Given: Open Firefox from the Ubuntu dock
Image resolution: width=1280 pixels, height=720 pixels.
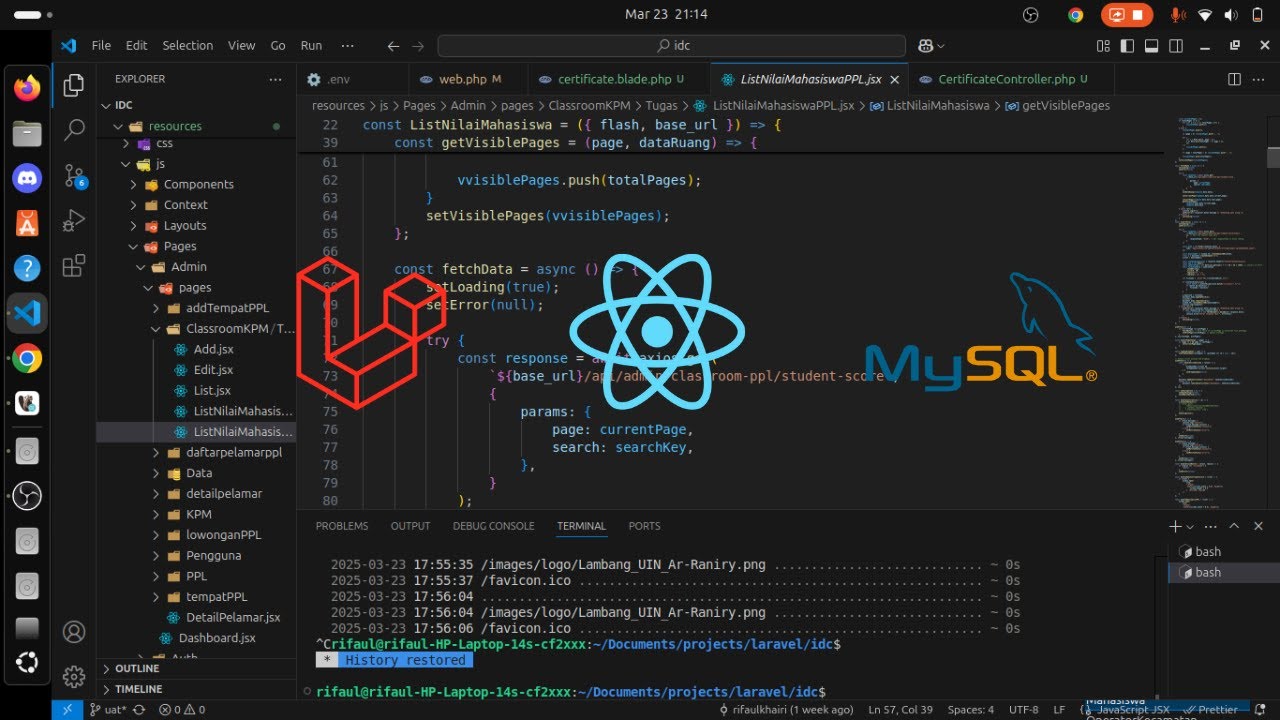Looking at the screenshot, I should tap(27, 87).
